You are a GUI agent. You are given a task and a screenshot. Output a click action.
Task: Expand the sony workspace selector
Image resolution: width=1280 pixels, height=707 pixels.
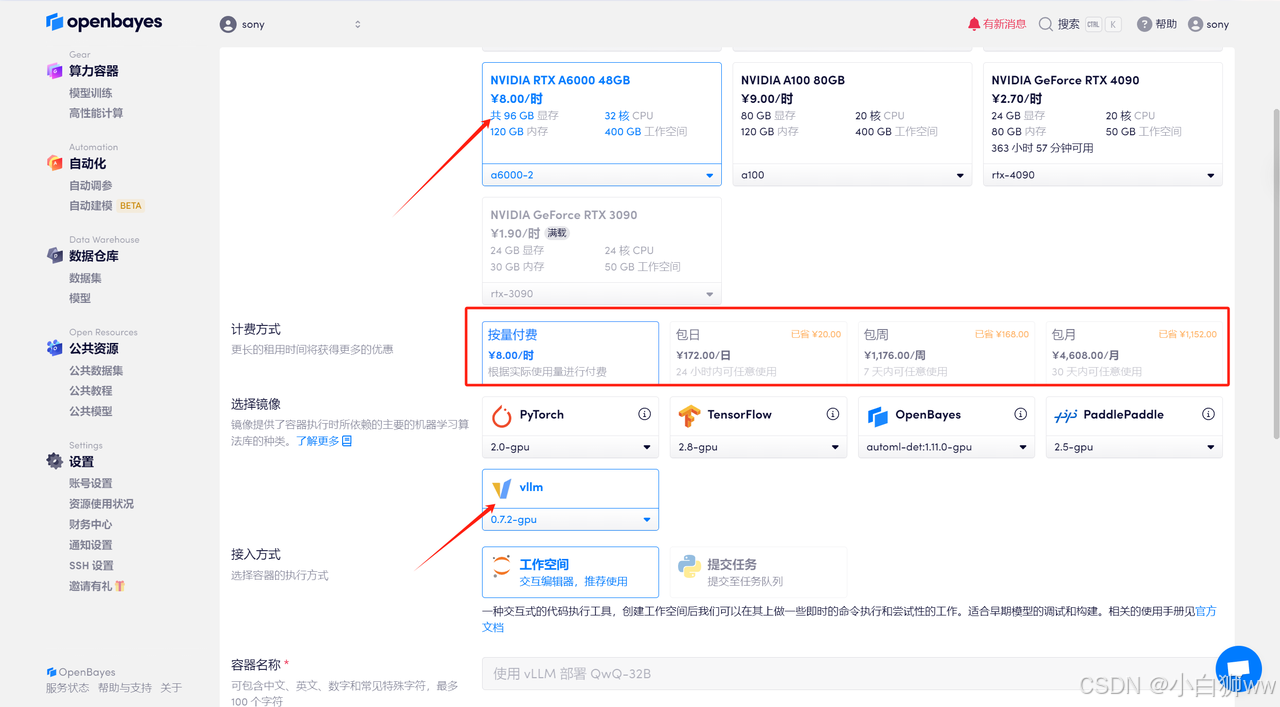point(290,24)
